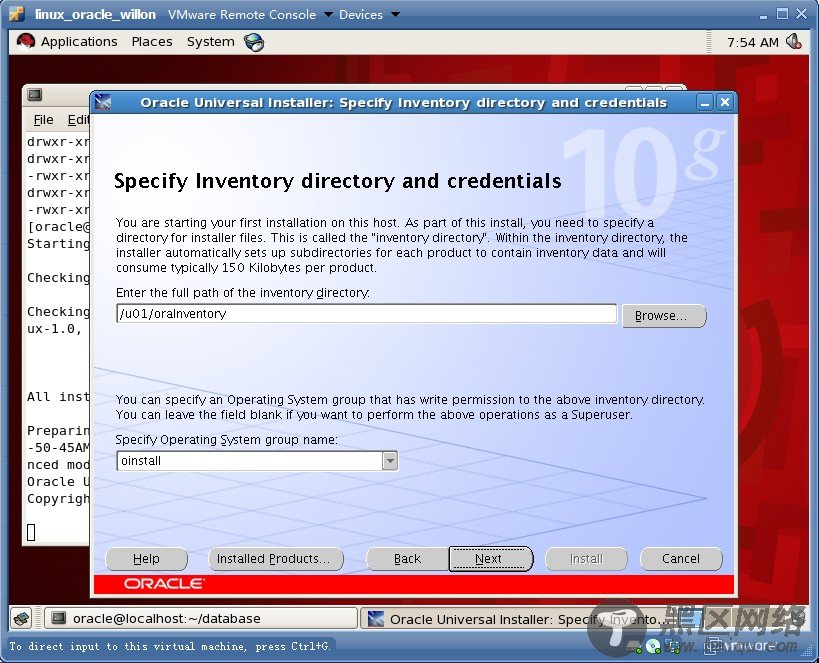Maximize the VMware Remote Console window
This screenshot has height=663, width=819.
tap(782, 14)
